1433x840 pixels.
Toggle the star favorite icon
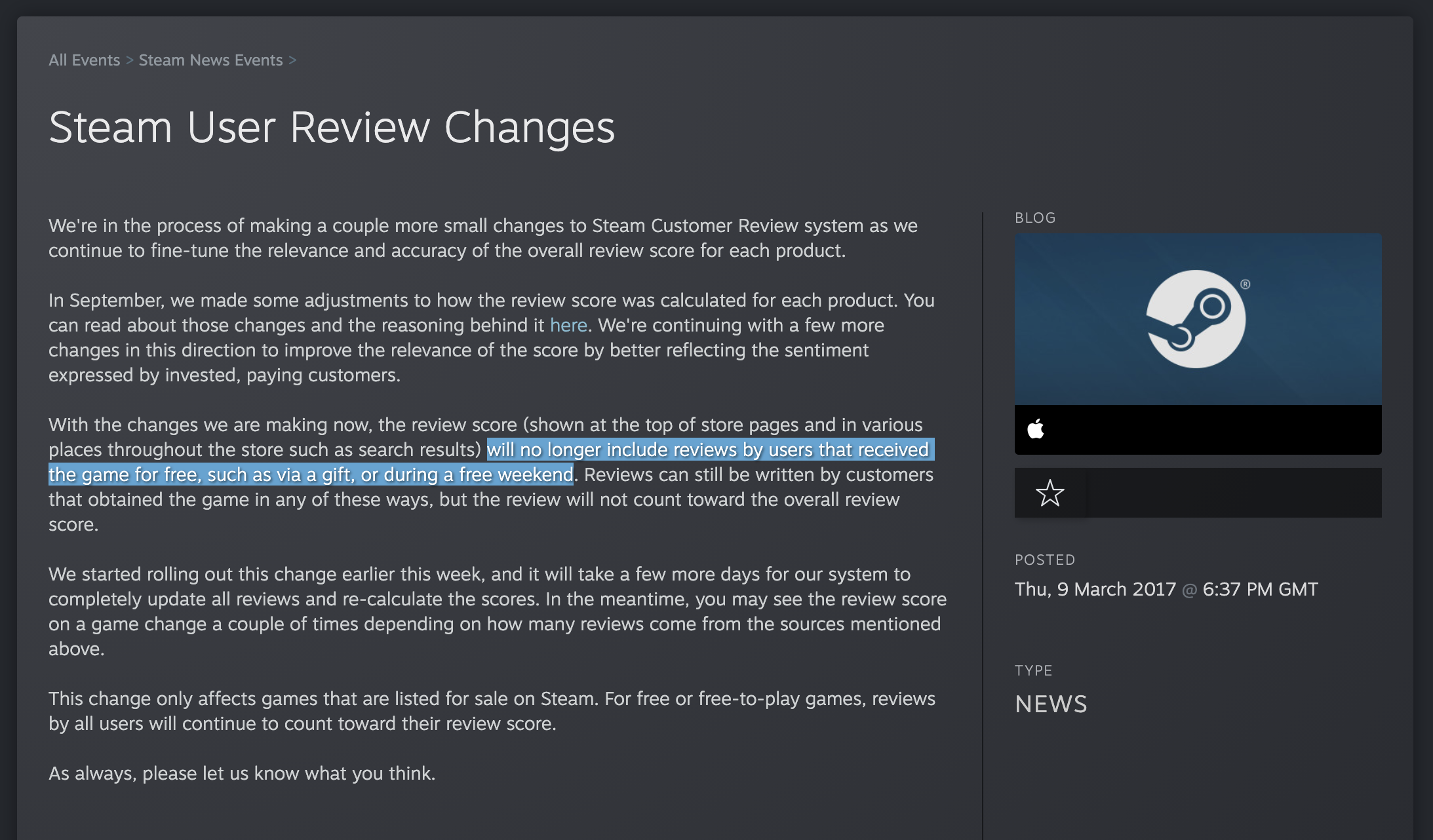(x=1050, y=493)
